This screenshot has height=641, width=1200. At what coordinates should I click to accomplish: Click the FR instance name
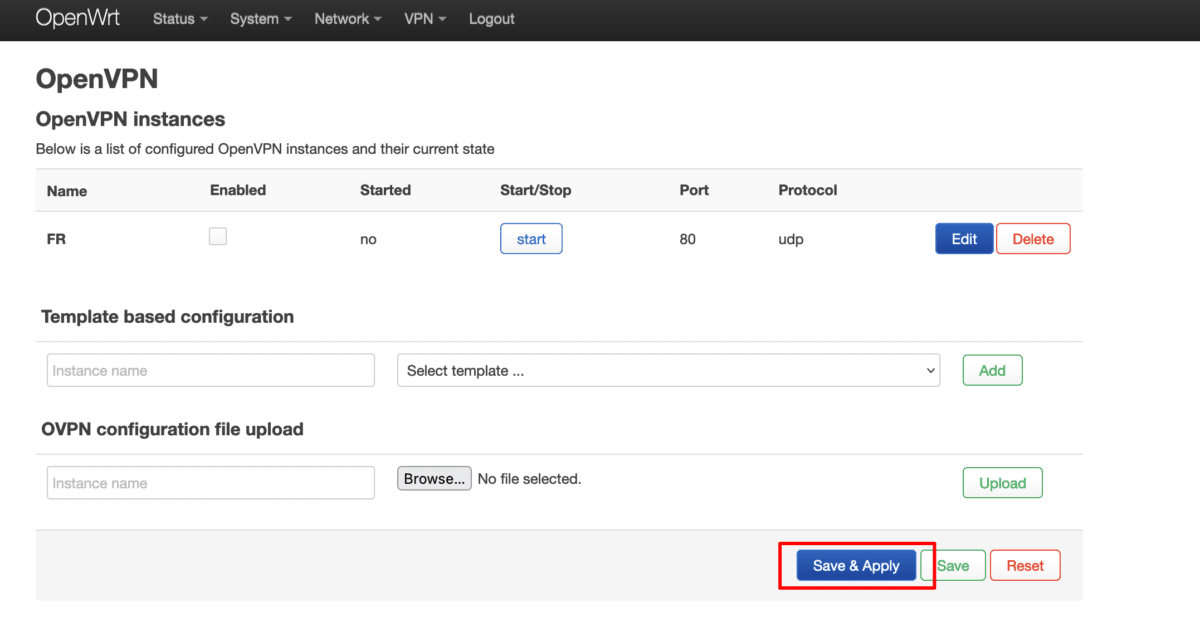tap(57, 239)
